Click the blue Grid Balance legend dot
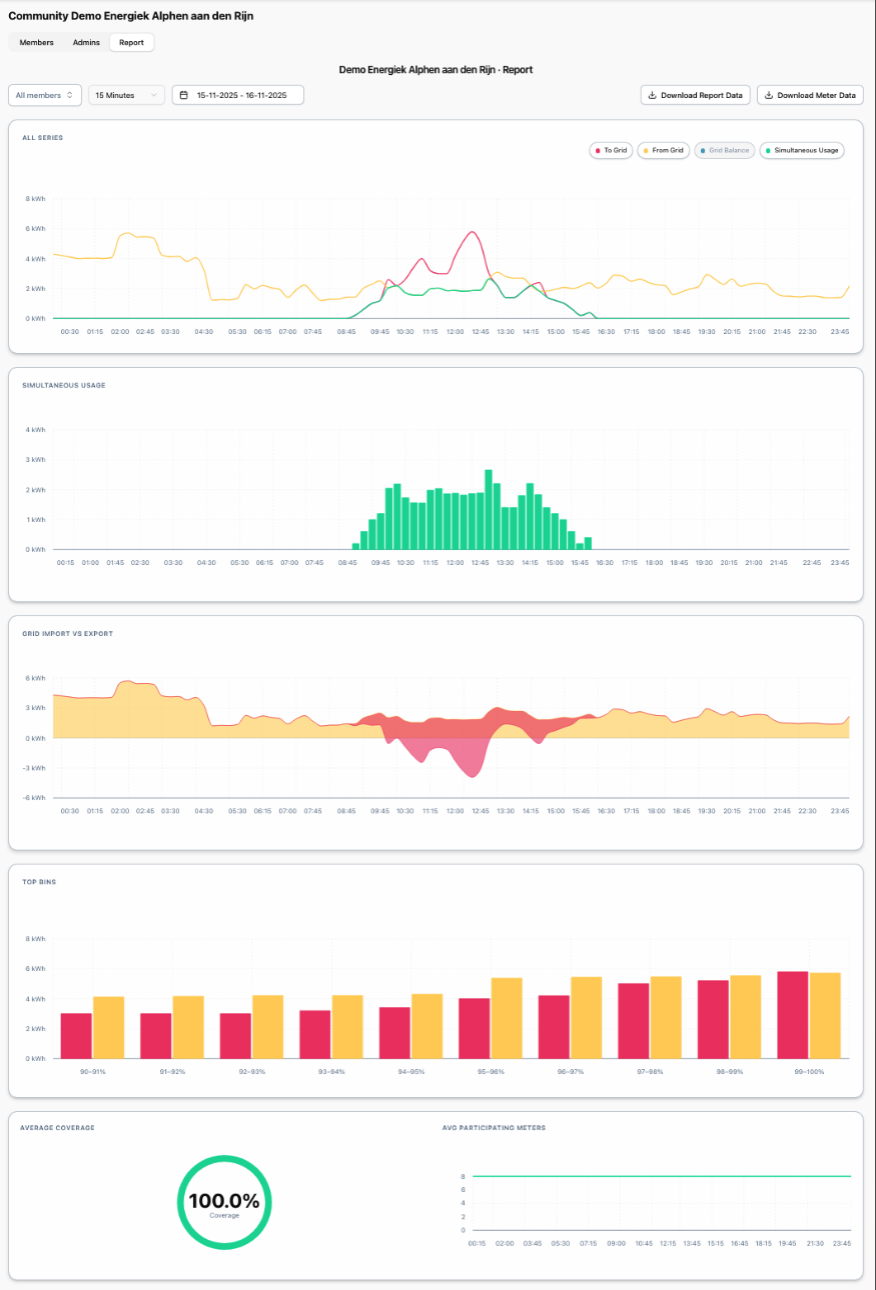 click(704, 150)
